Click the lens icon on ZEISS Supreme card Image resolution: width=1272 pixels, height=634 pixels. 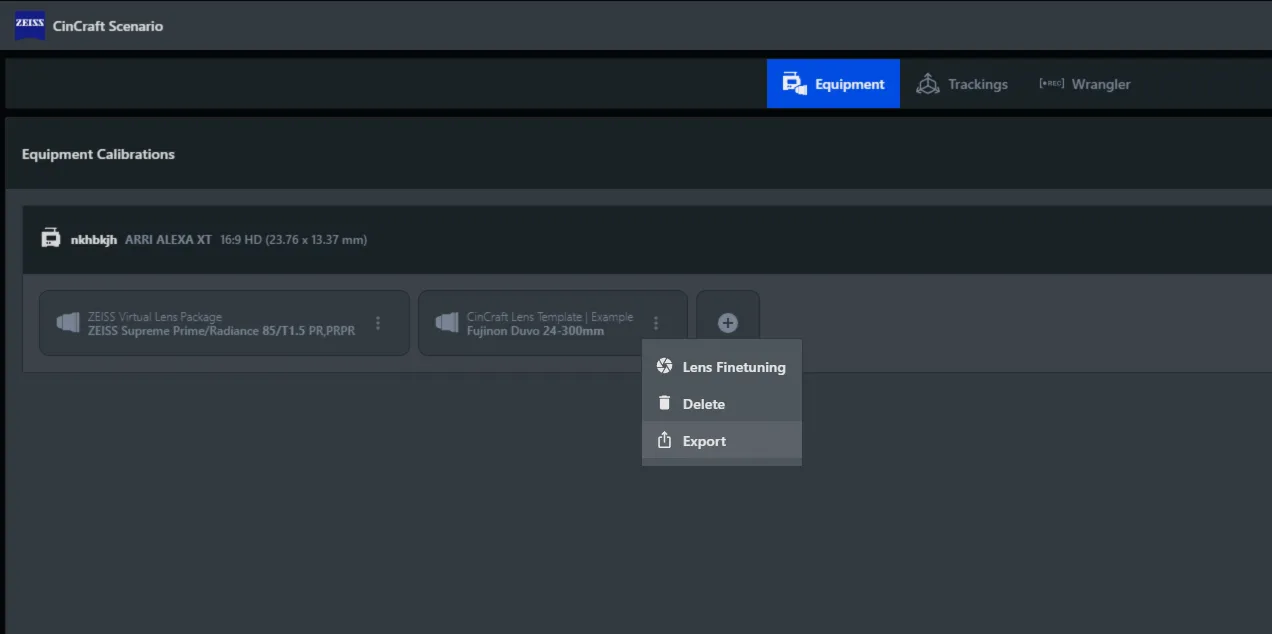pos(68,323)
